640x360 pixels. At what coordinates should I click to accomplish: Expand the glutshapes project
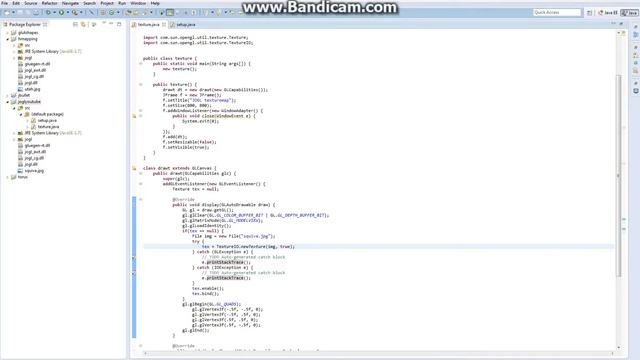click(7, 33)
